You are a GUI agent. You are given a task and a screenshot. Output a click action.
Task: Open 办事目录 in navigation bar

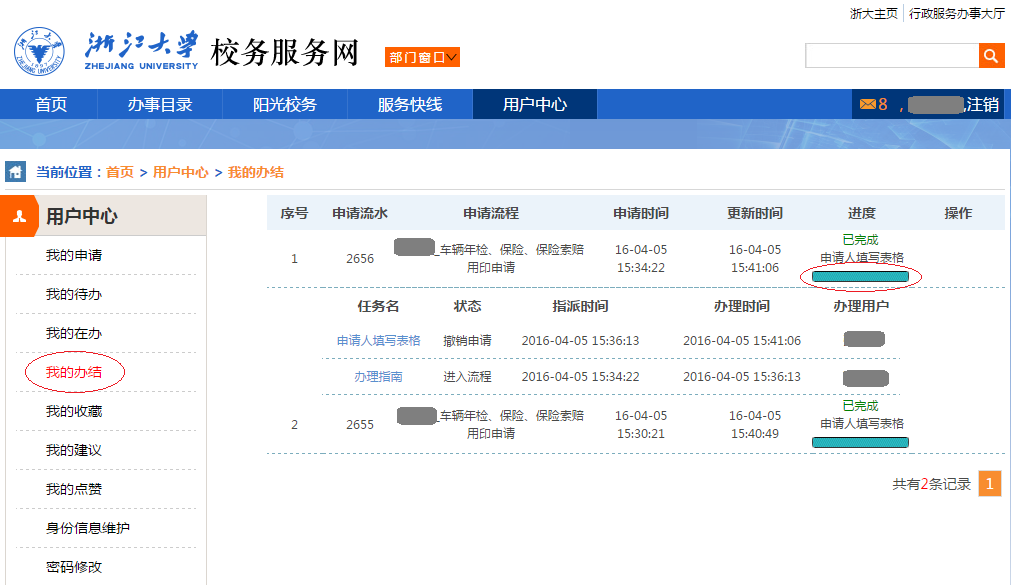[x=159, y=104]
